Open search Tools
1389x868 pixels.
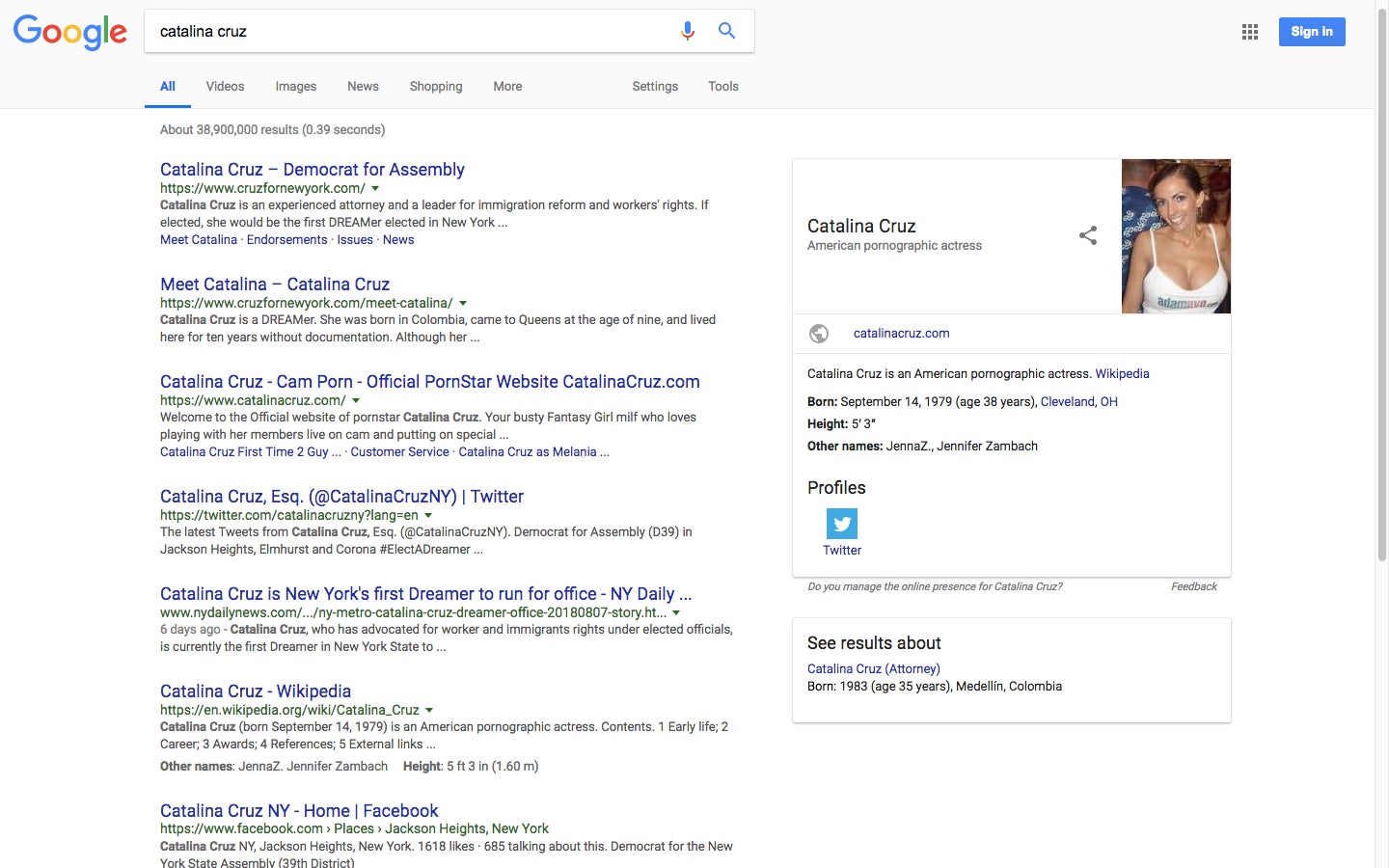pos(723,86)
